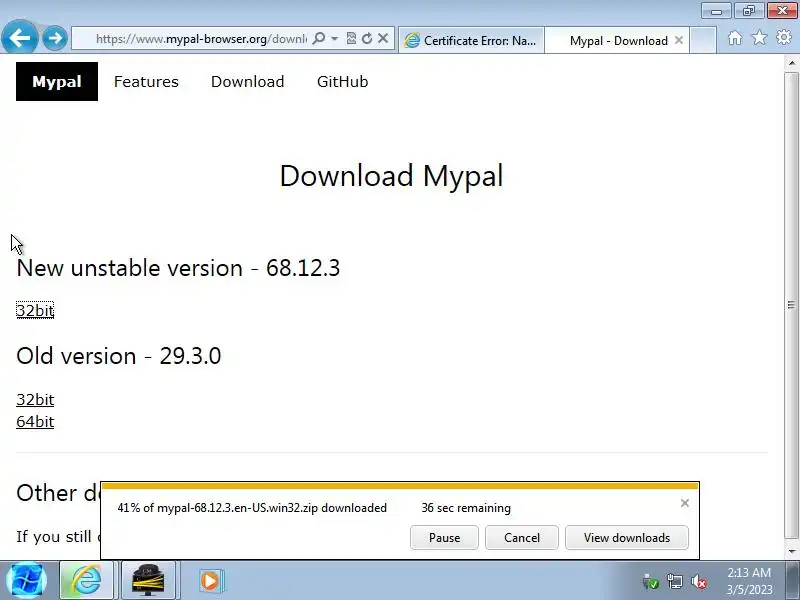Open the Features page in site navigation
Viewport: 800px width, 600px height.
(146, 82)
